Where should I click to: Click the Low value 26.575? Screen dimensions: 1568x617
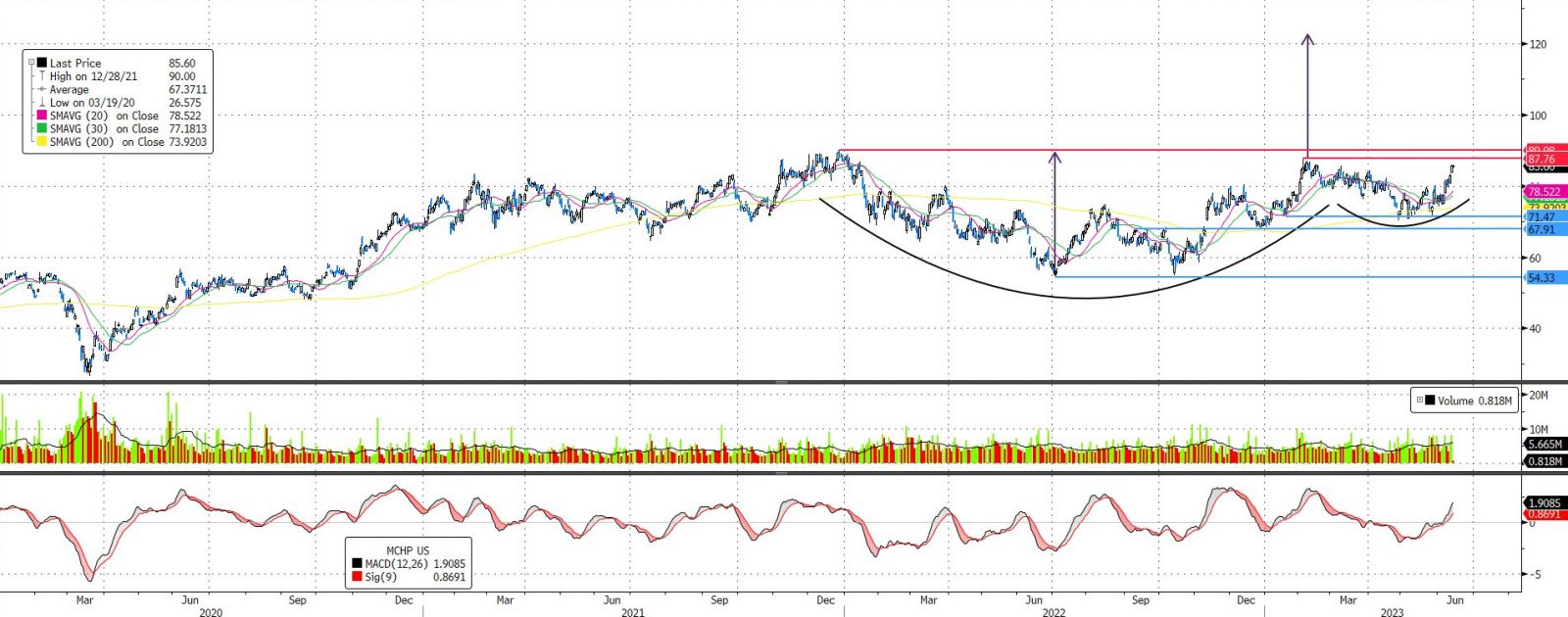[184, 103]
